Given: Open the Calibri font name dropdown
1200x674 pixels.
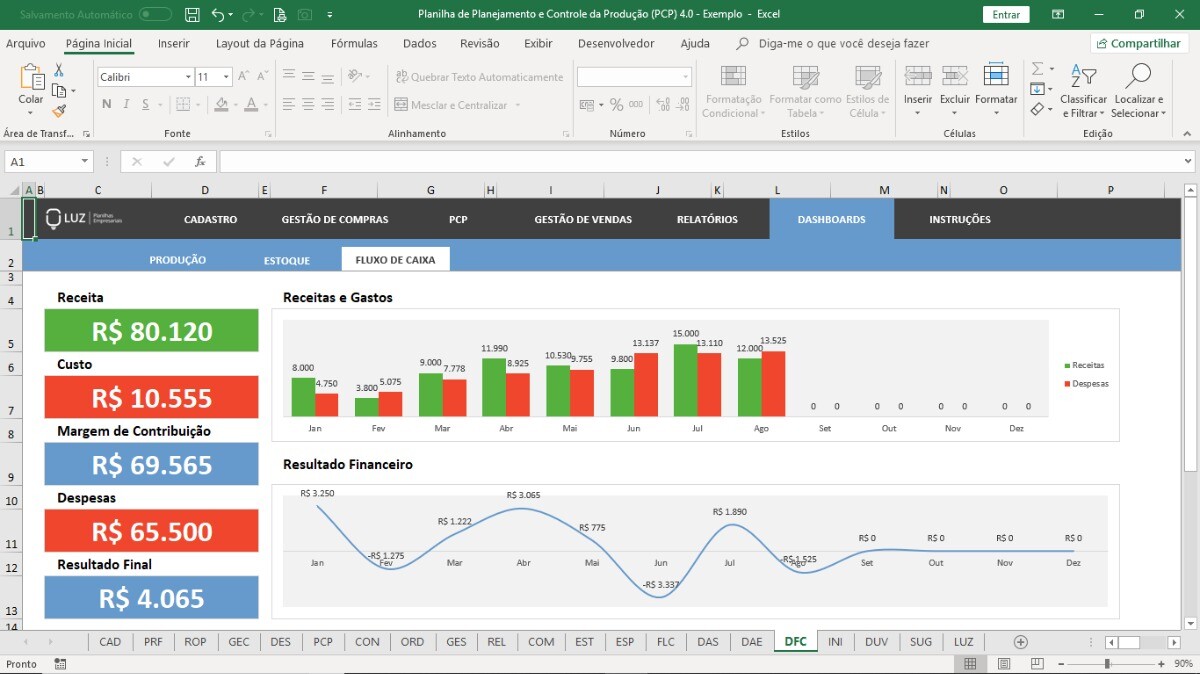Looking at the screenshot, I should (x=188, y=77).
